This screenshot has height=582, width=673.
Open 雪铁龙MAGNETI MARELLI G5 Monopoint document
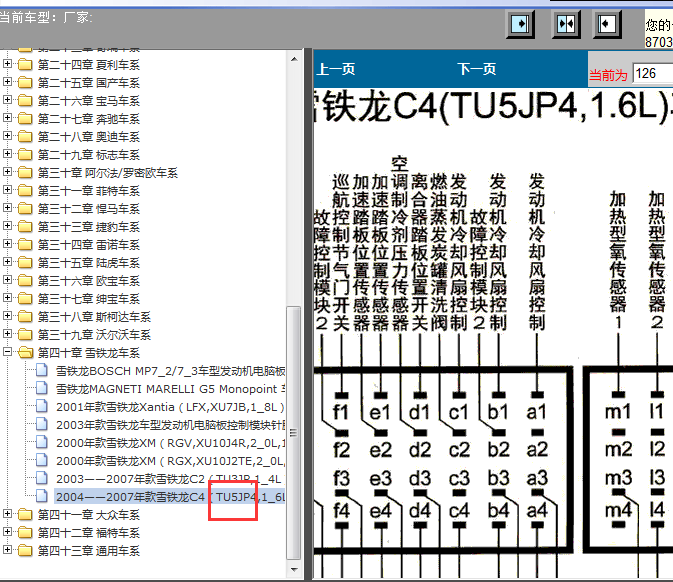point(170,389)
